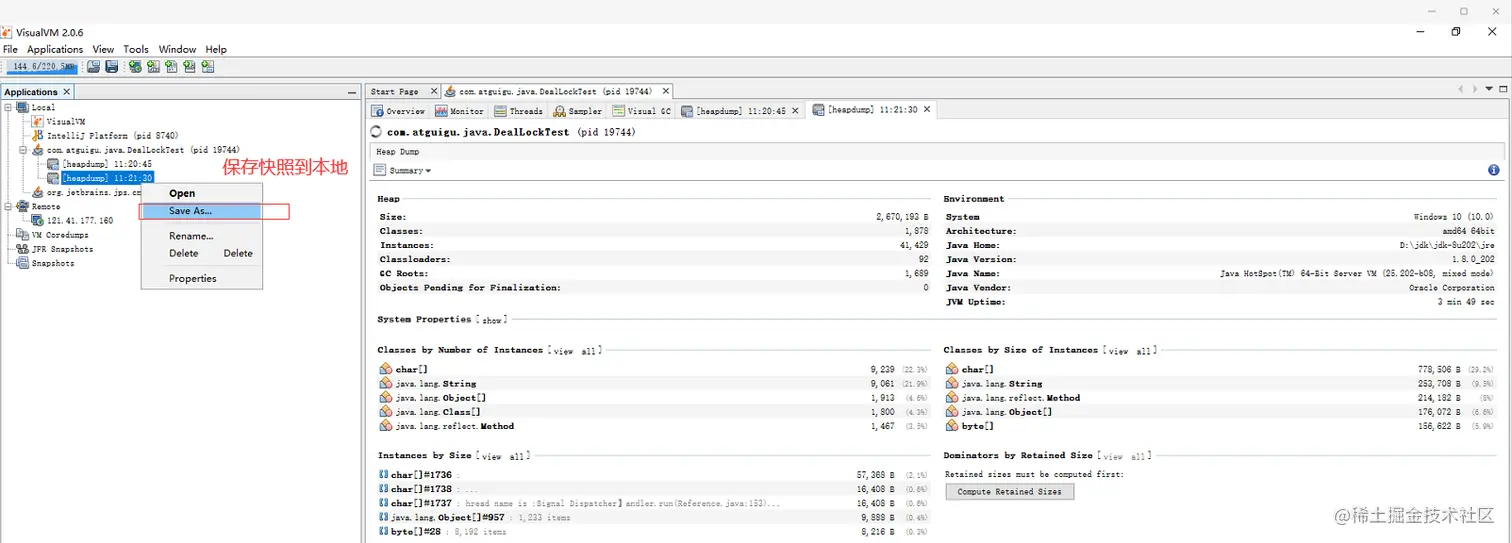This screenshot has height=543, width=1512.
Task: Choose Properties in the context menu
Action: point(201,278)
